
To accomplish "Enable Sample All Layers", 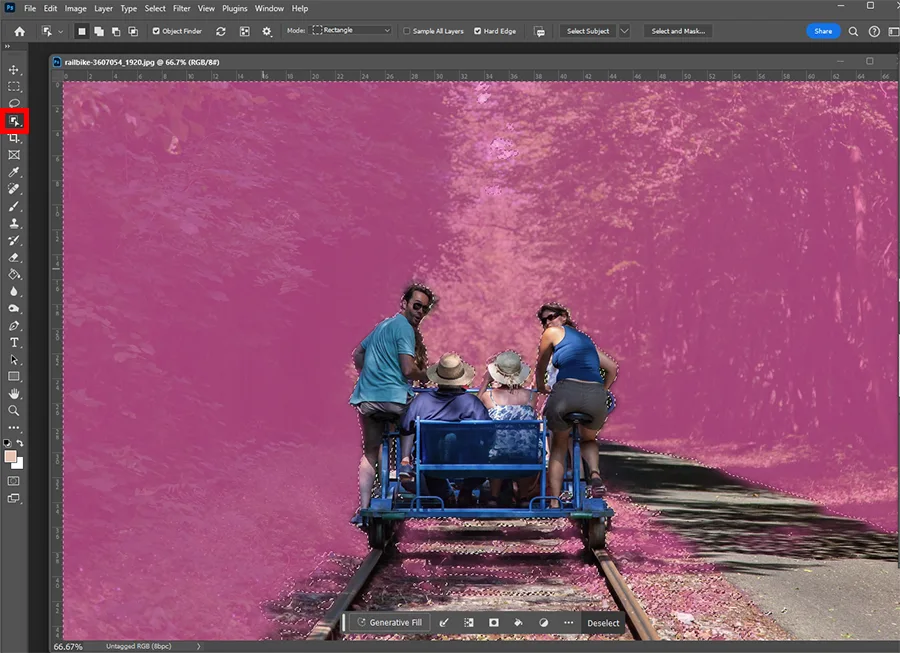I will tap(406, 31).
